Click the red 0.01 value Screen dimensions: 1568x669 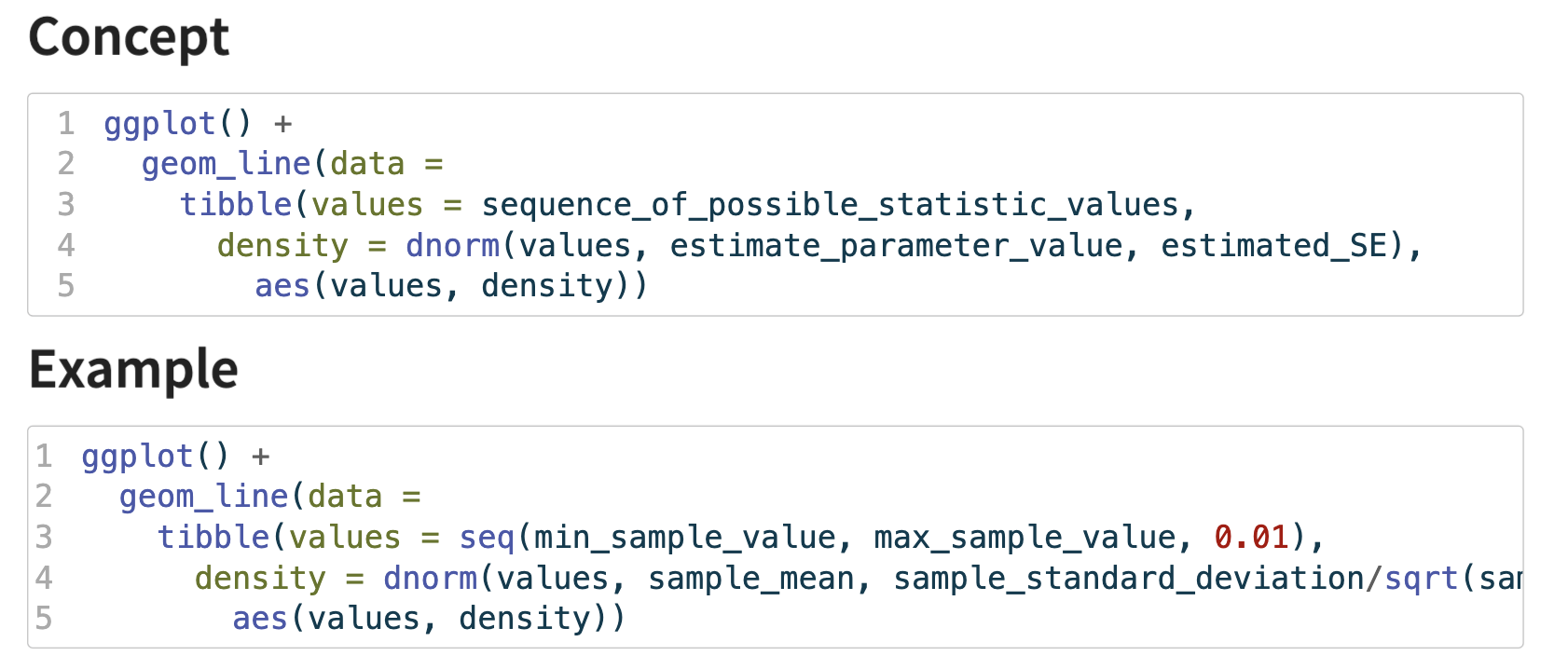1251,538
